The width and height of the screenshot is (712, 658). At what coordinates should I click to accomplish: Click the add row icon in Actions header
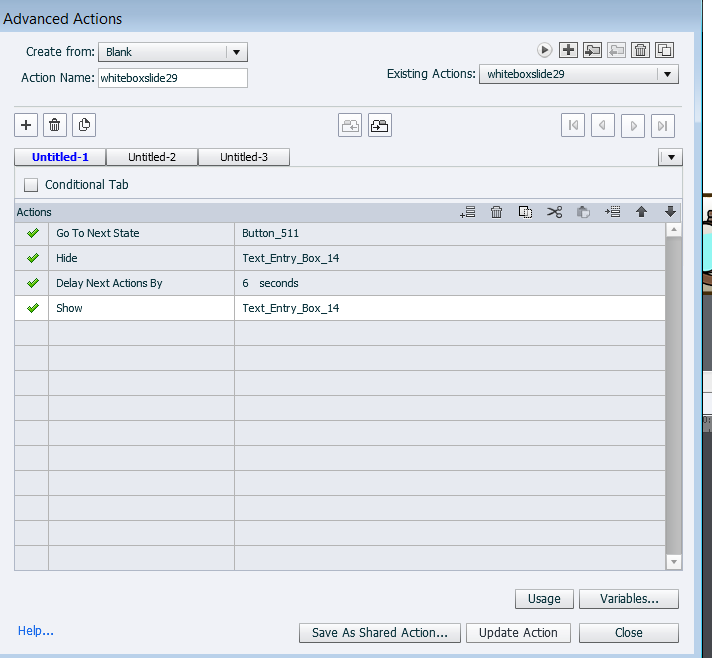click(467, 212)
